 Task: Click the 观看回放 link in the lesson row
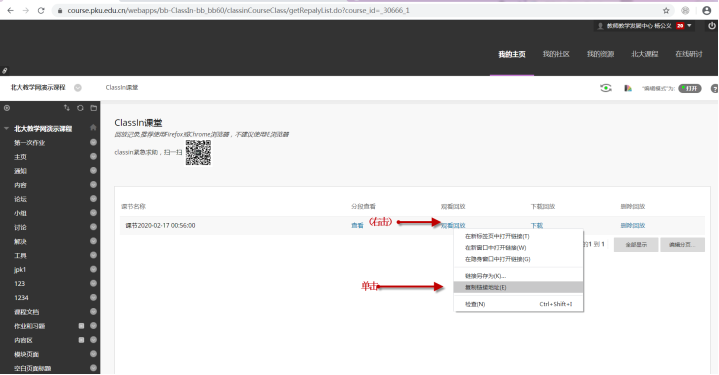(453, 226)
